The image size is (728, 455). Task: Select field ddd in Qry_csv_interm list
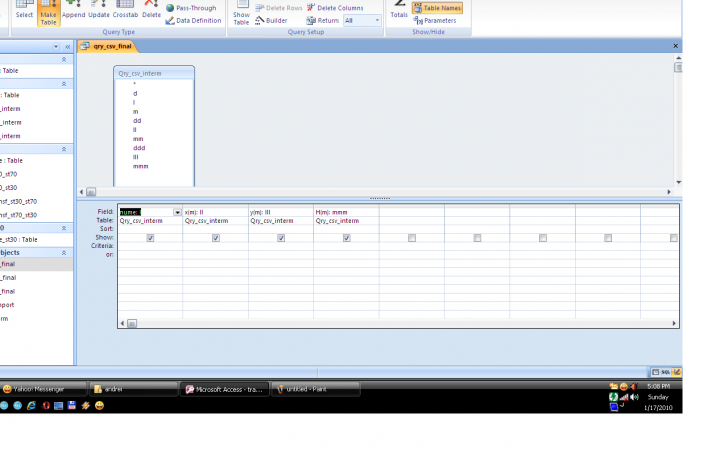point(139,148)
